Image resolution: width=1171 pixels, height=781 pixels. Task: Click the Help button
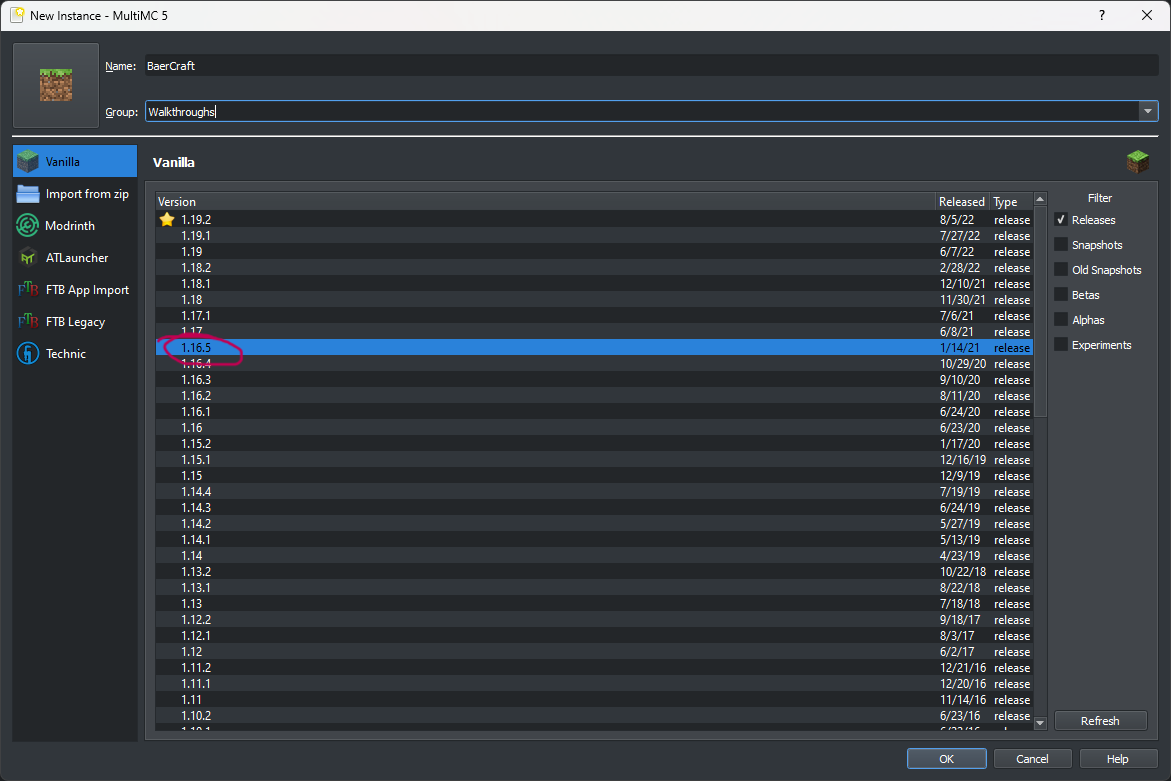pos(1117,759)
